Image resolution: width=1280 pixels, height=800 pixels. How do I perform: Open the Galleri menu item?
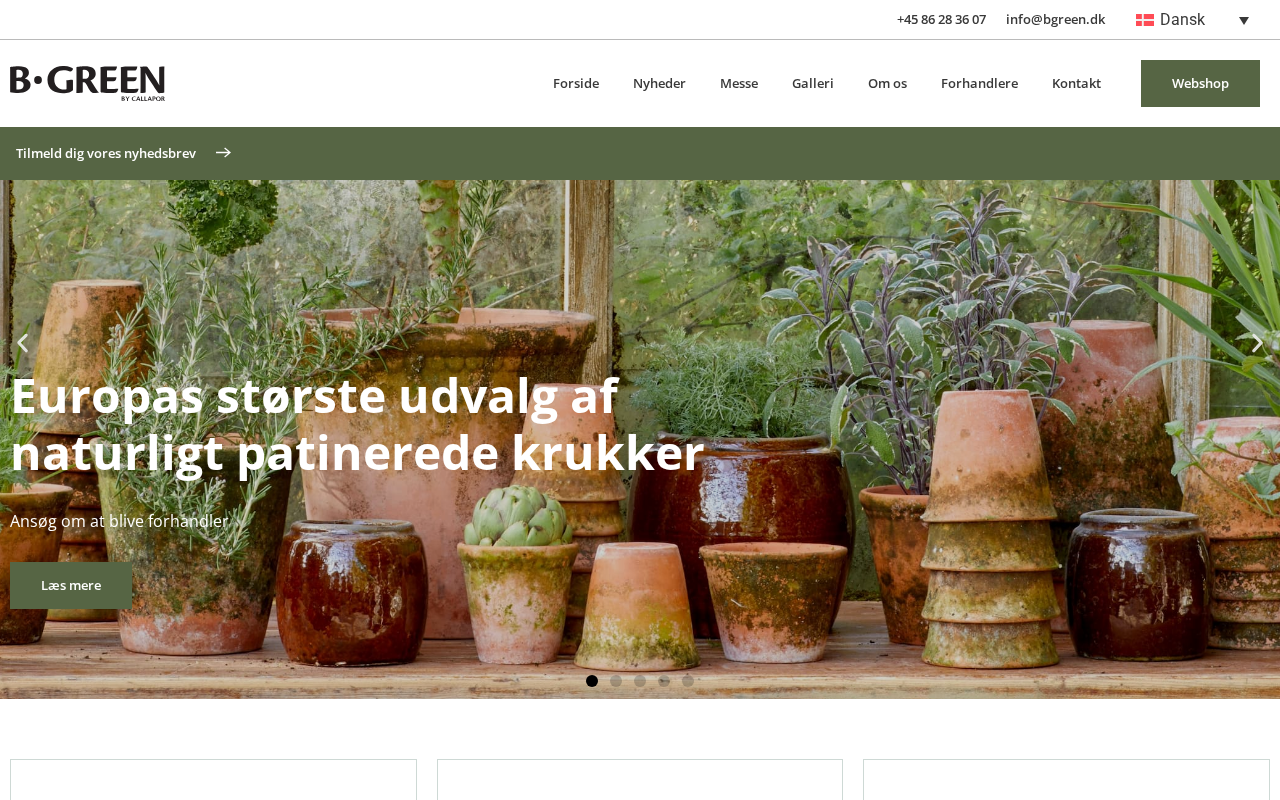[x=813, y=83]
